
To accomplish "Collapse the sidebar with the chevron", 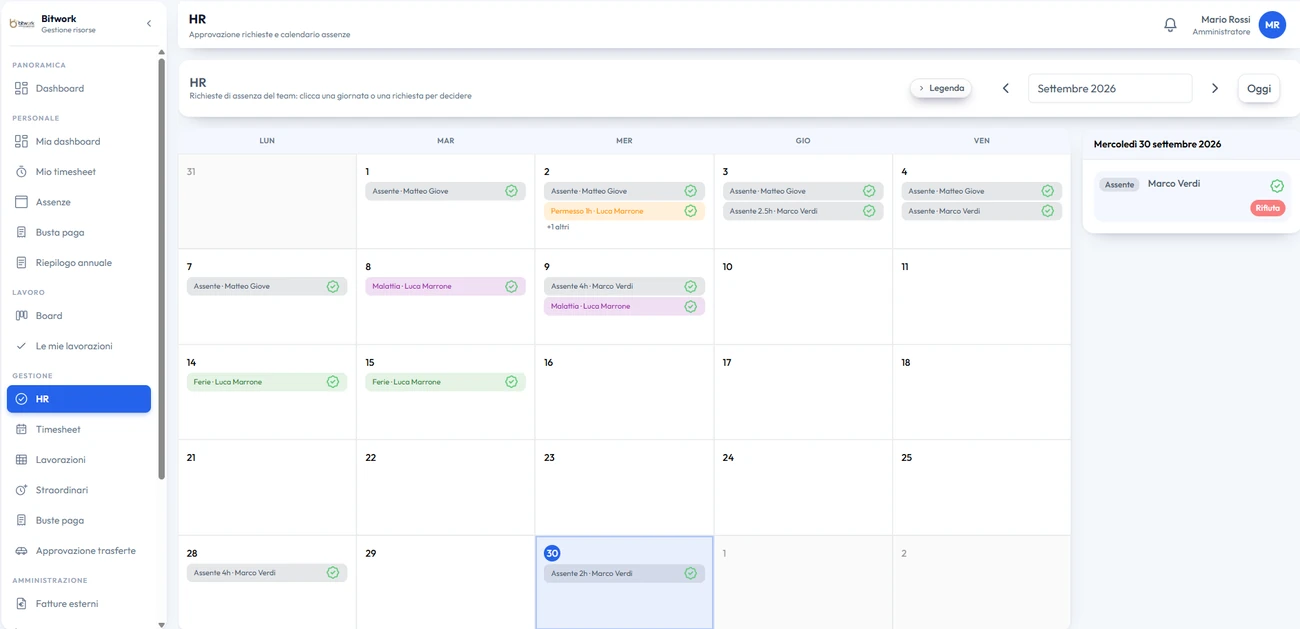I will point(149,24).
